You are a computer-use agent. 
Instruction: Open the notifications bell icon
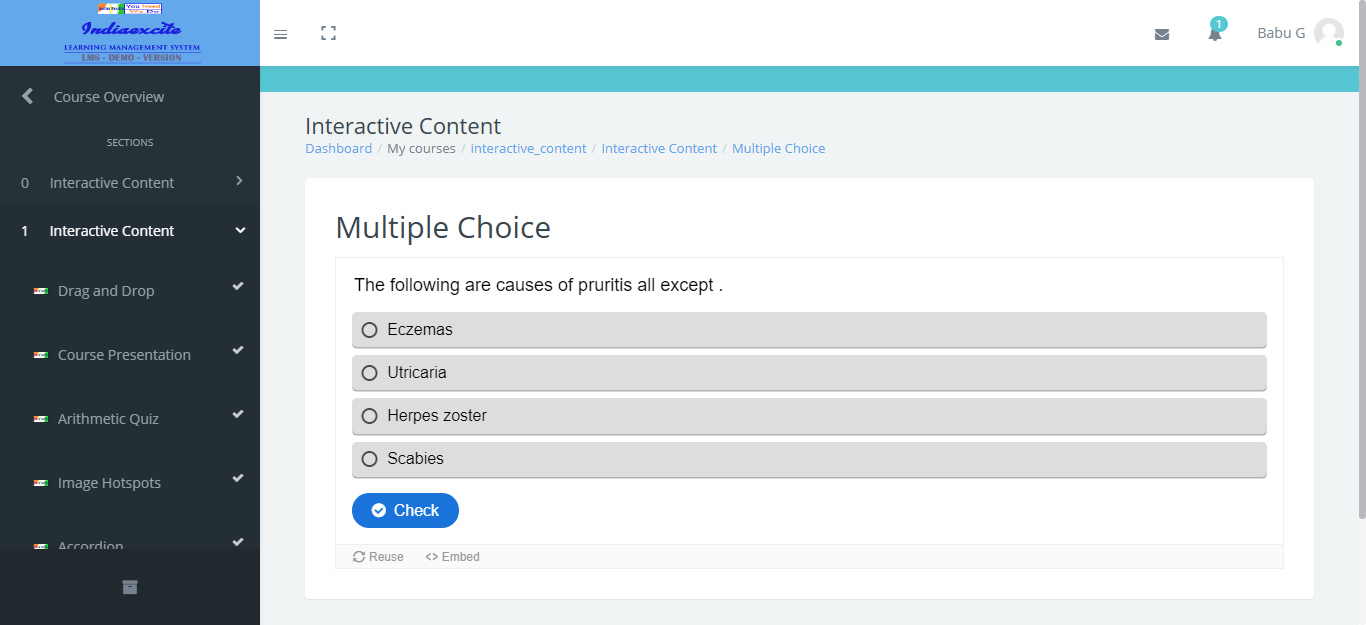tap(1214, 34)
